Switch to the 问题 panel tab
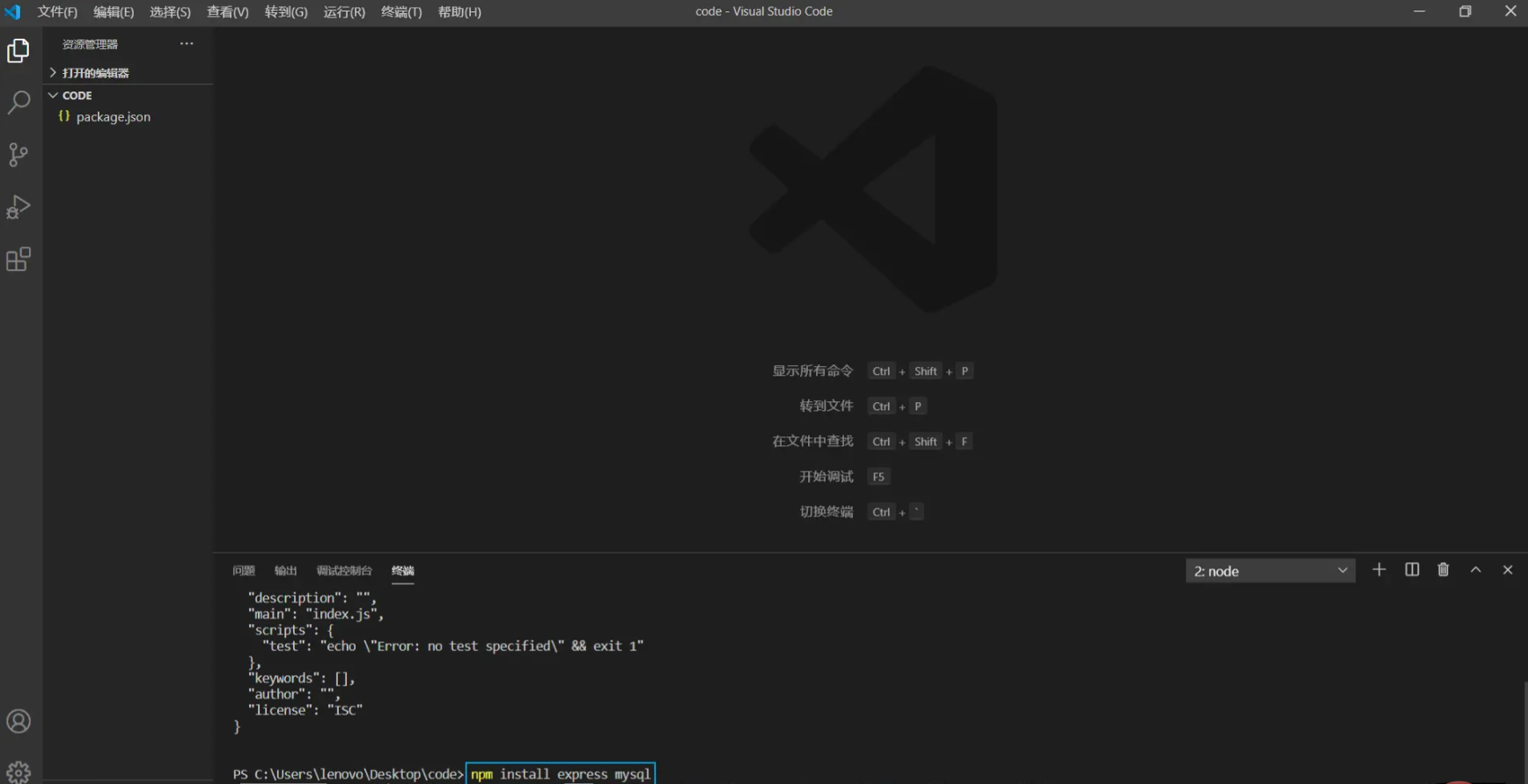 [x=244, y=571]
